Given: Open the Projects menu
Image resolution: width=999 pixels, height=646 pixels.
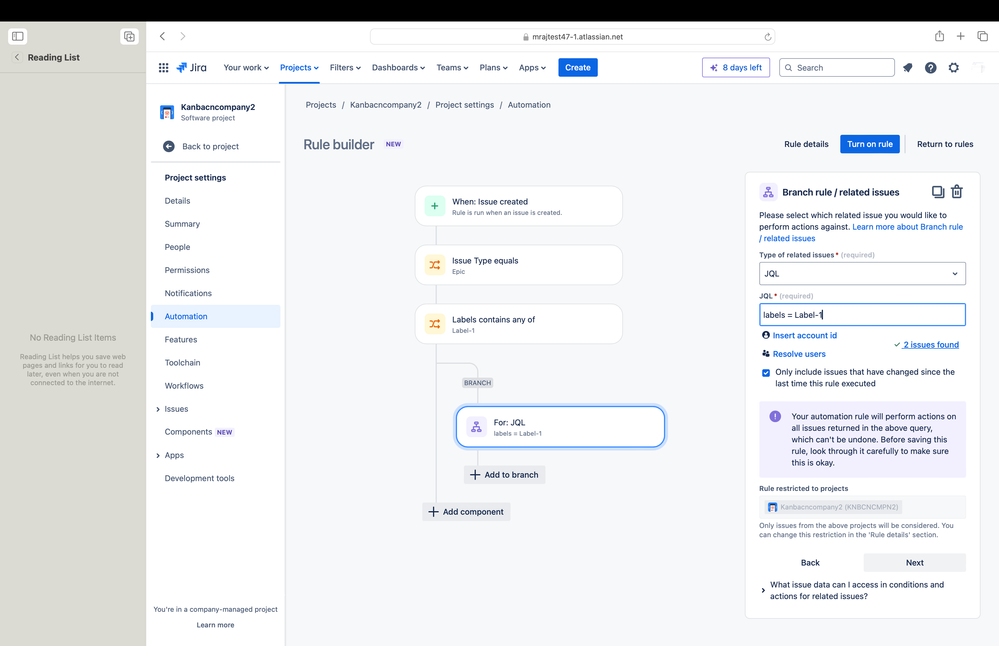Looking at the screenshot, I should coord(299,68).
